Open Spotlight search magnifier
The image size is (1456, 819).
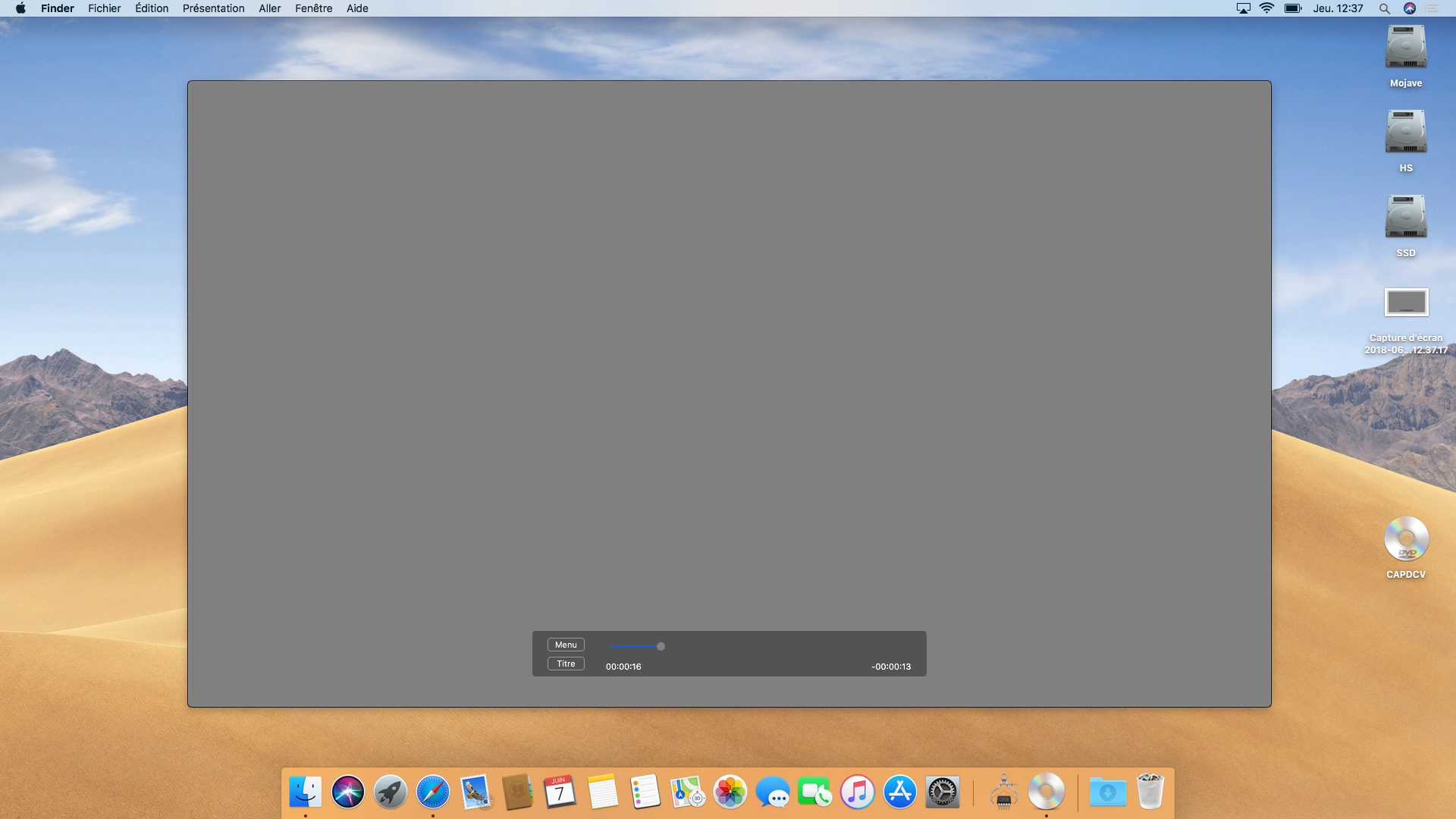pos(1384,8)
